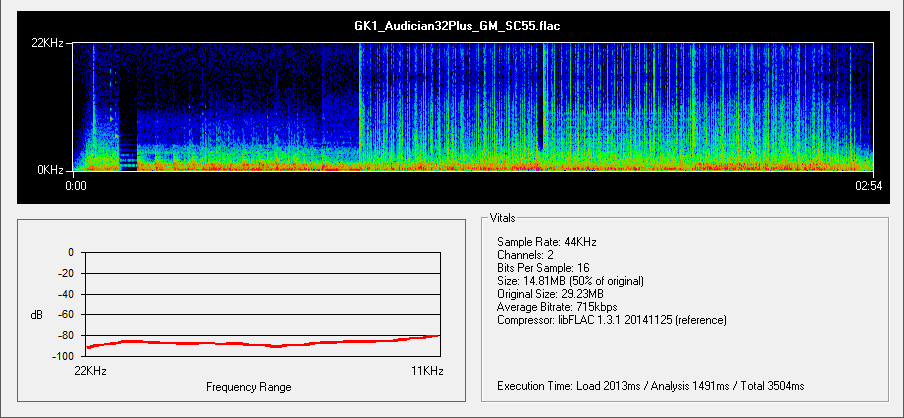Click the Execution Time status line
Image resolution: width=904 pixels, height=418 pixels.
tap(650, 385)
